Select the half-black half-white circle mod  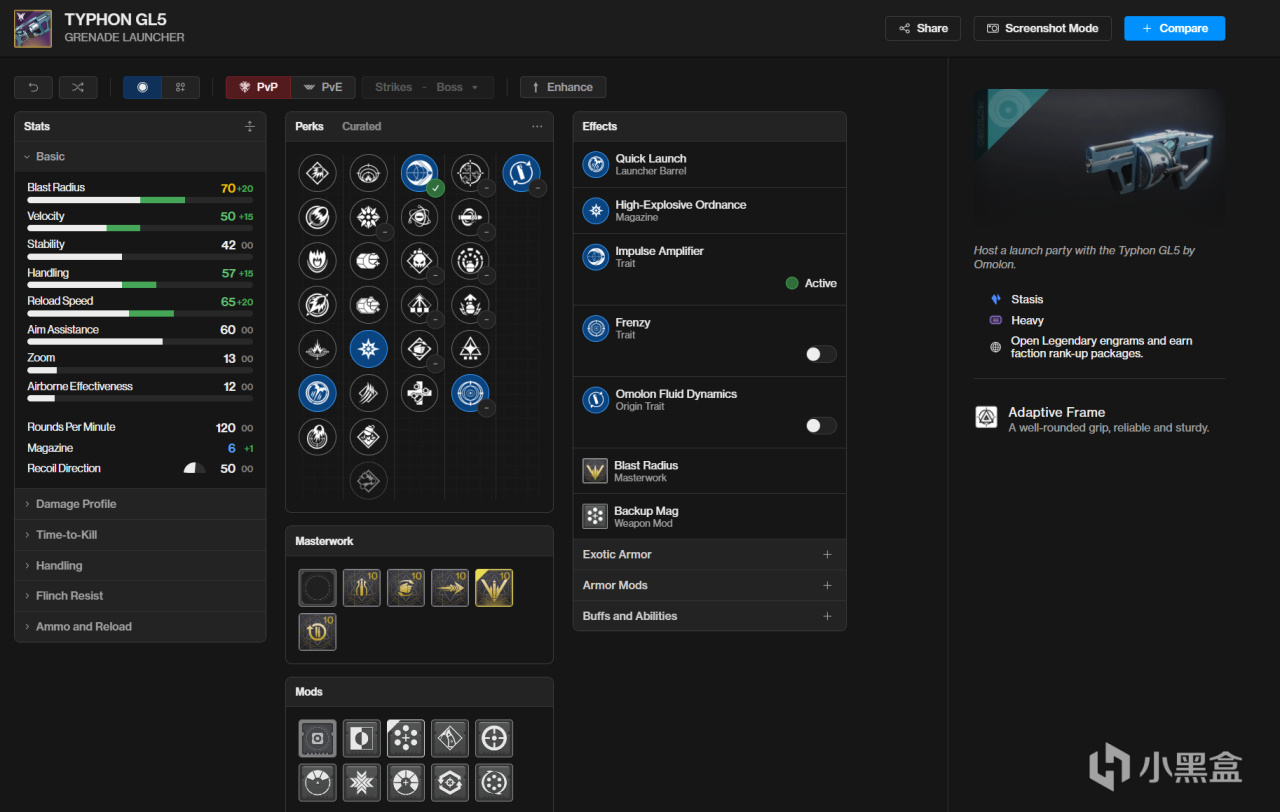click(x=362, y=738)
